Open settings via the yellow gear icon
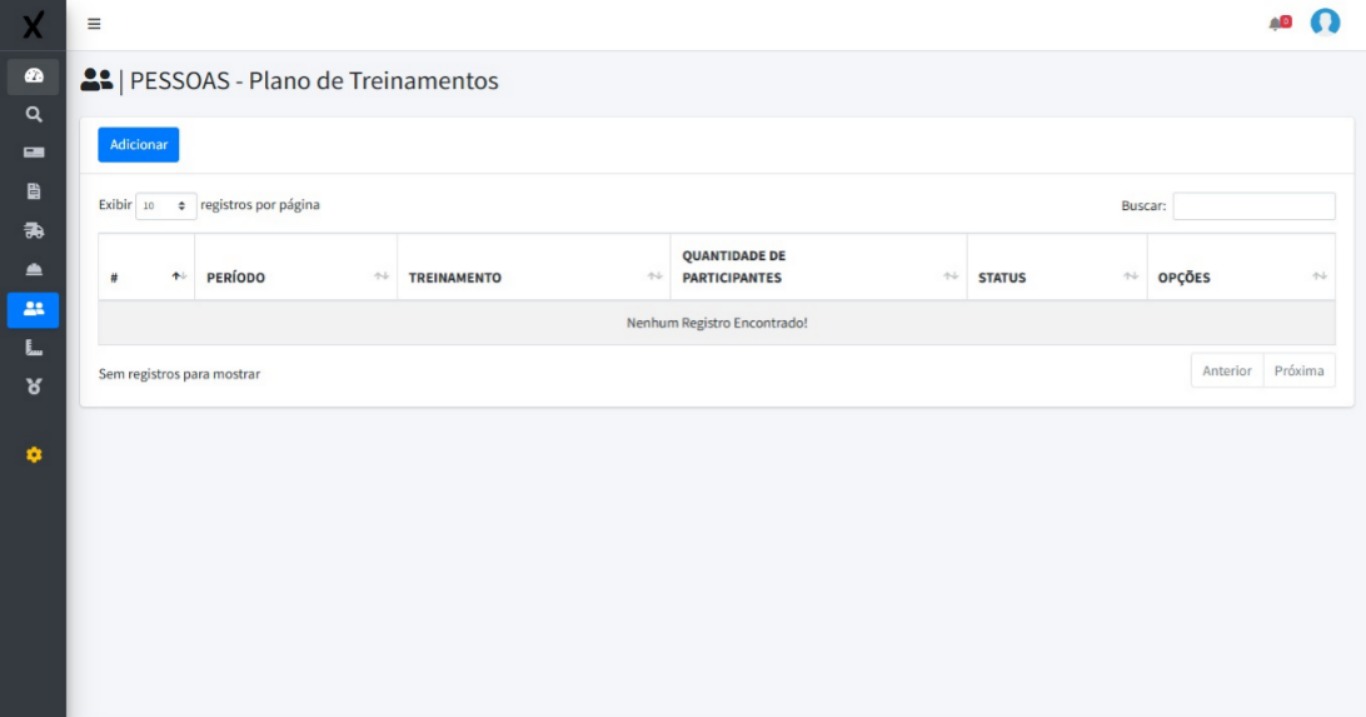The width and height of the screenshot is (1366, 717). pyautogui.click(x=33, y=455)
